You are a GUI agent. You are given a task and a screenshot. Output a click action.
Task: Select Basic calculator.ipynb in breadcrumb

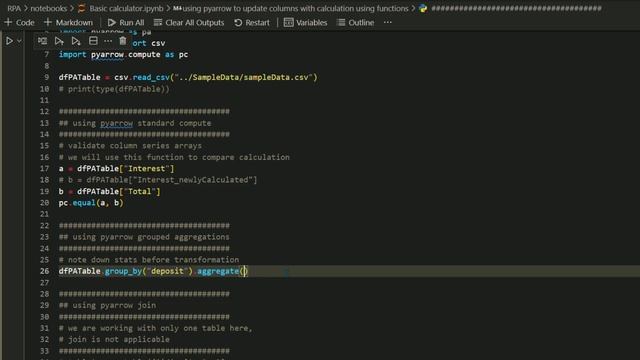[126, 8]
